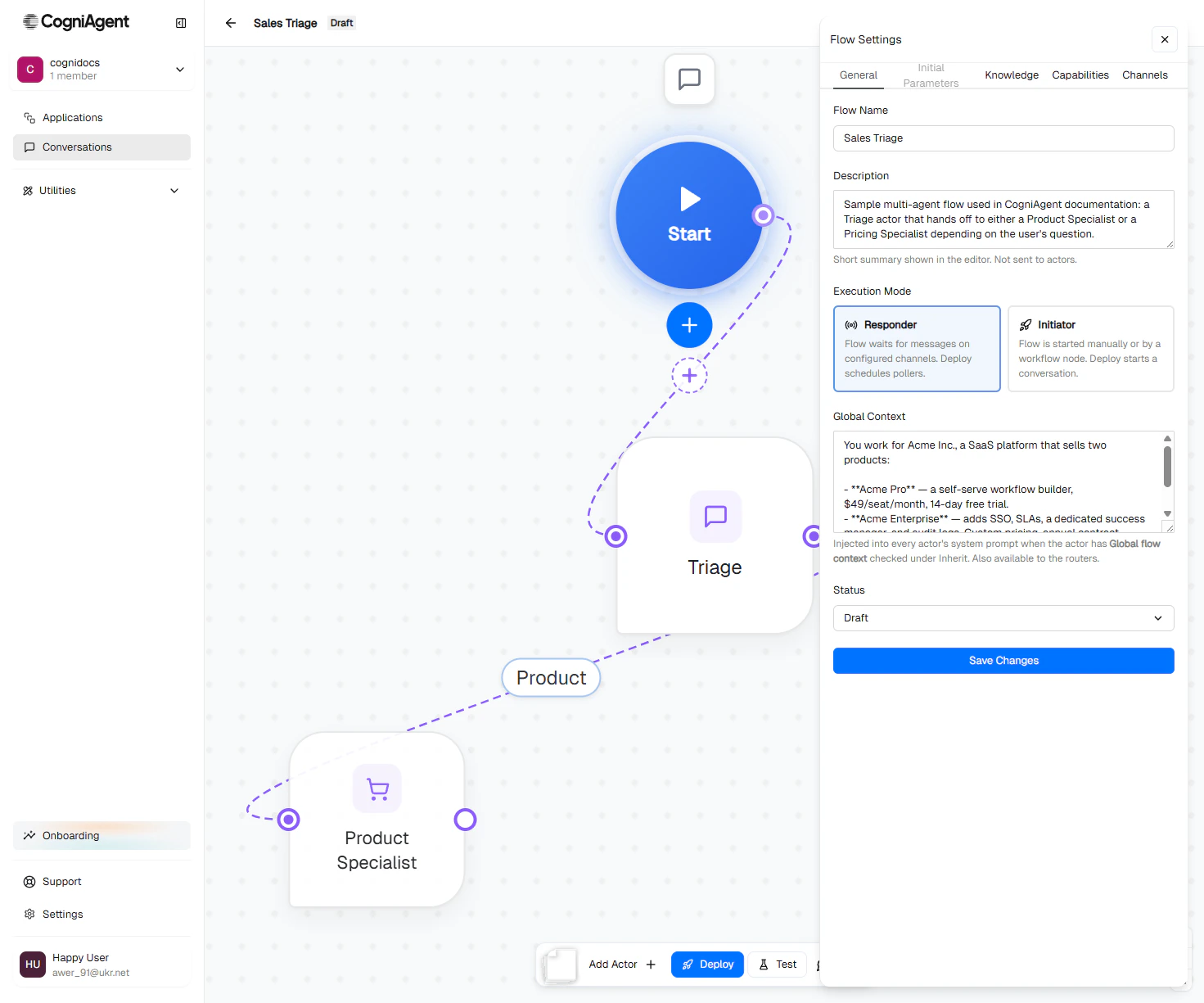Click the HU user avatar

[x=33, y=965]
